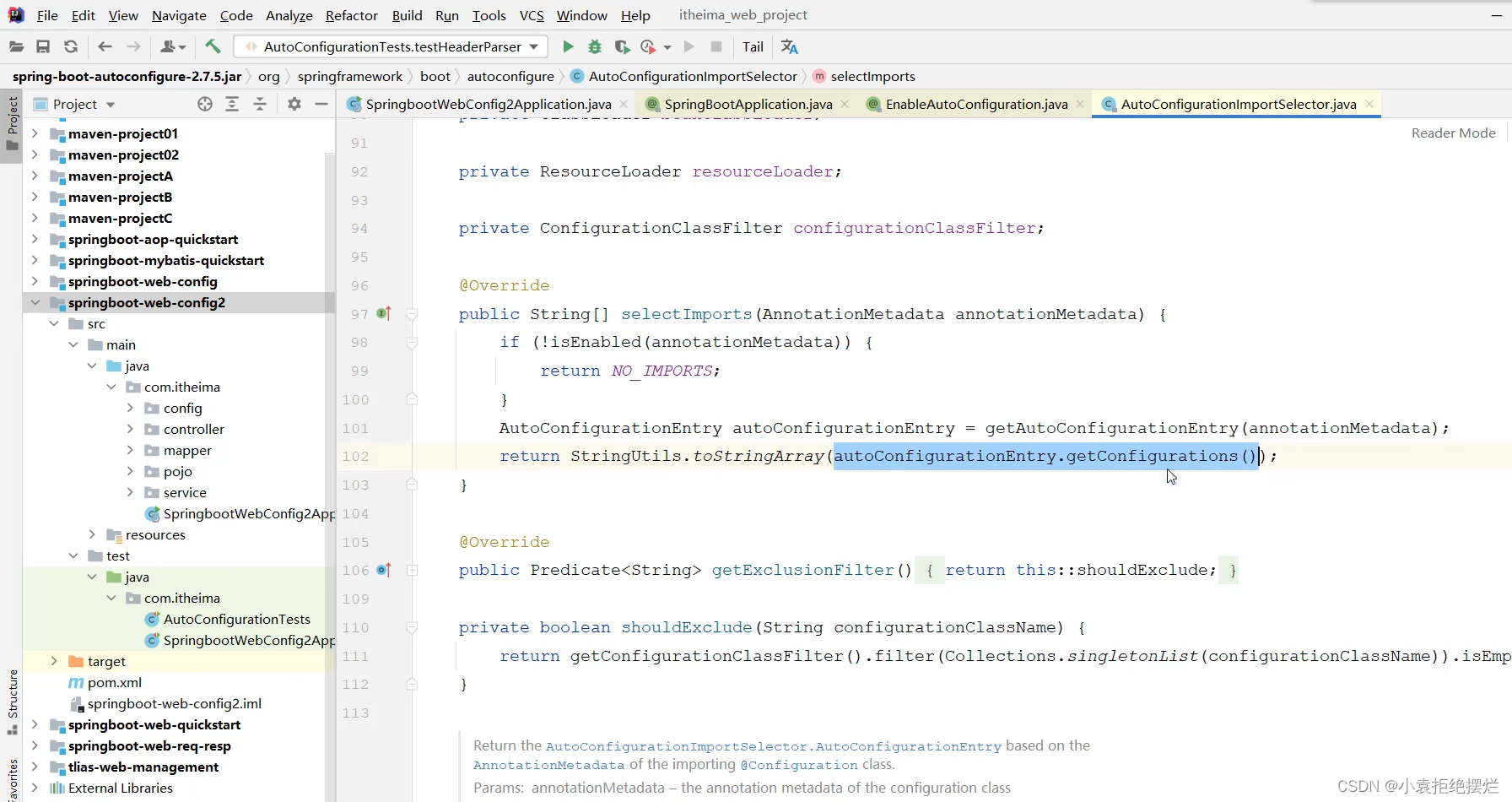Image resolution: width=1512 pixels, height=802 pixels.
Task: Select springboot-web-config2.iml file
Action: pos(175,703)
